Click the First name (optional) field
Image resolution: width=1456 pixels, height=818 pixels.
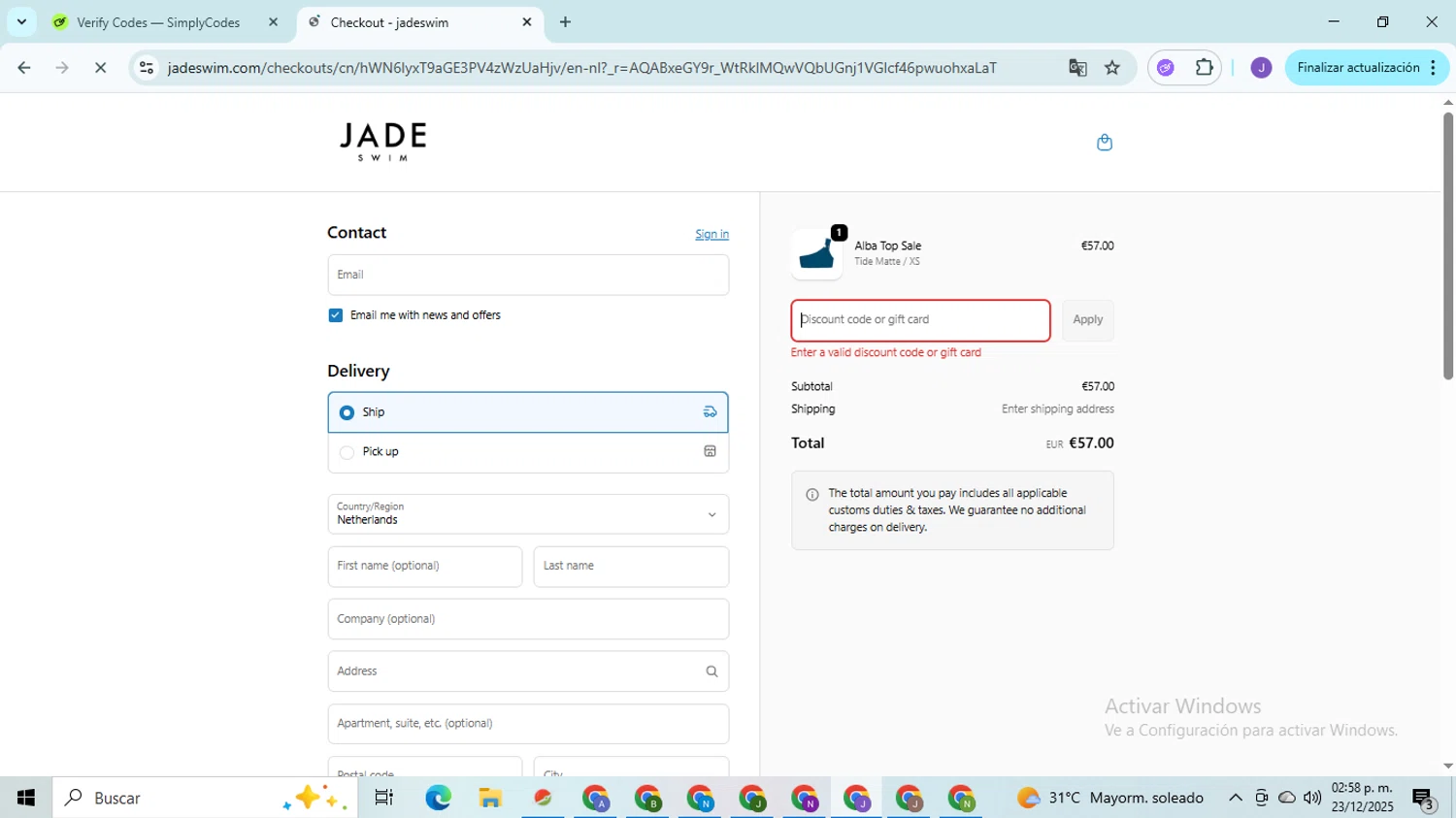coord(425,567)
